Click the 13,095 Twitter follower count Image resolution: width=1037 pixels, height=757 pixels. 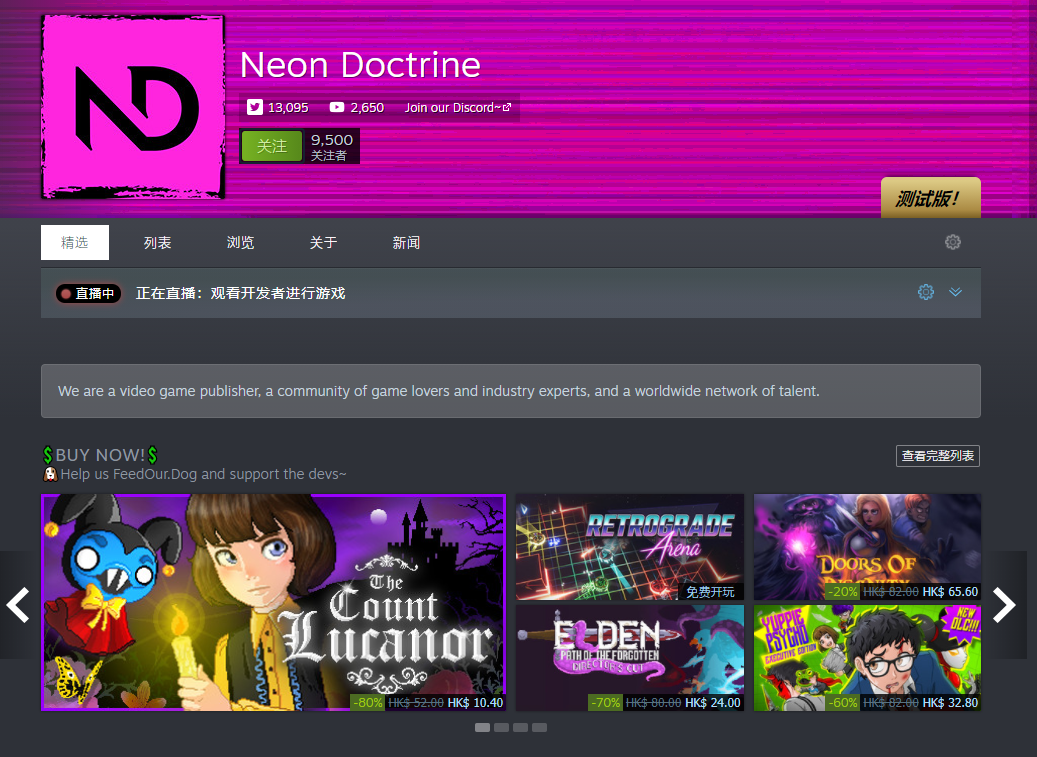tap(288, 108)
